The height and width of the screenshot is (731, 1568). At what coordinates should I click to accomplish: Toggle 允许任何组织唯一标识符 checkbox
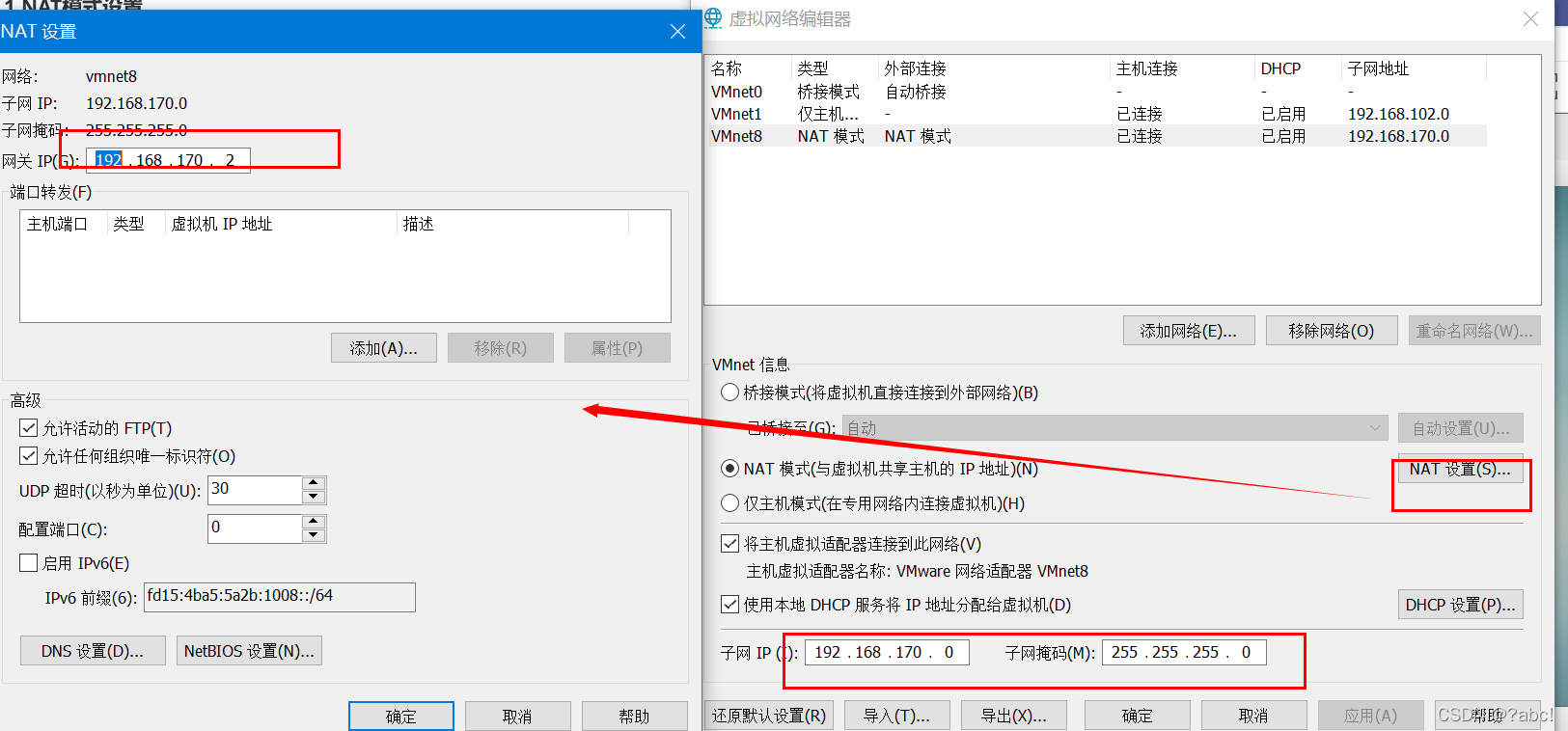pyautogui.click(x=29, y=456)
